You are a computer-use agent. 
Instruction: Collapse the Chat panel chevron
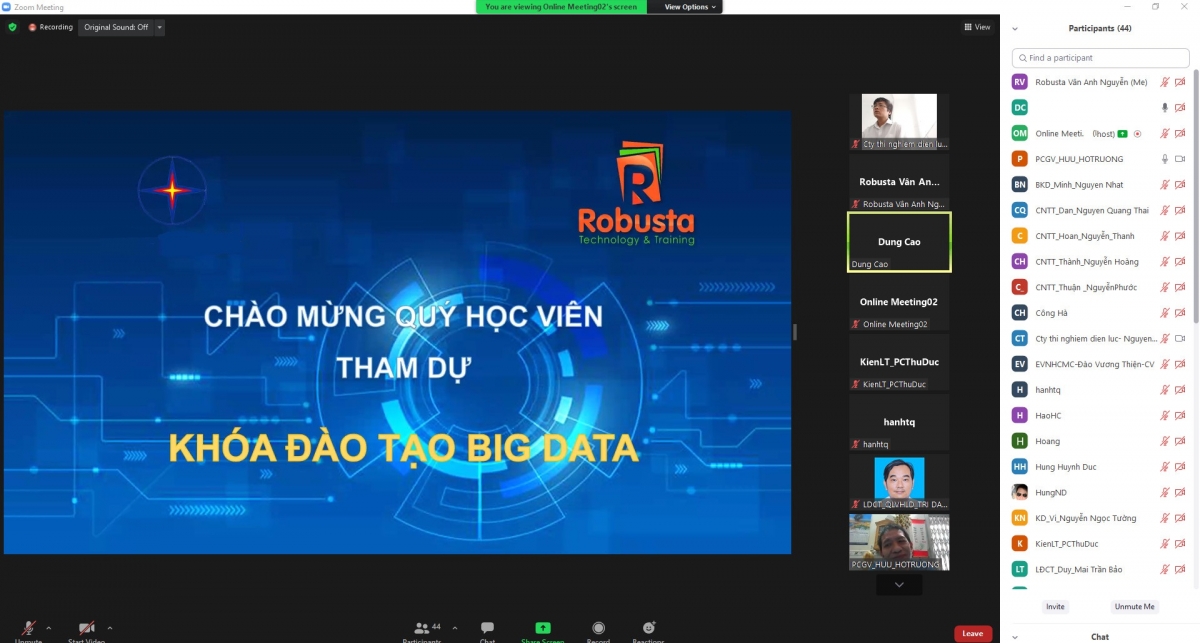(1015, 636)
